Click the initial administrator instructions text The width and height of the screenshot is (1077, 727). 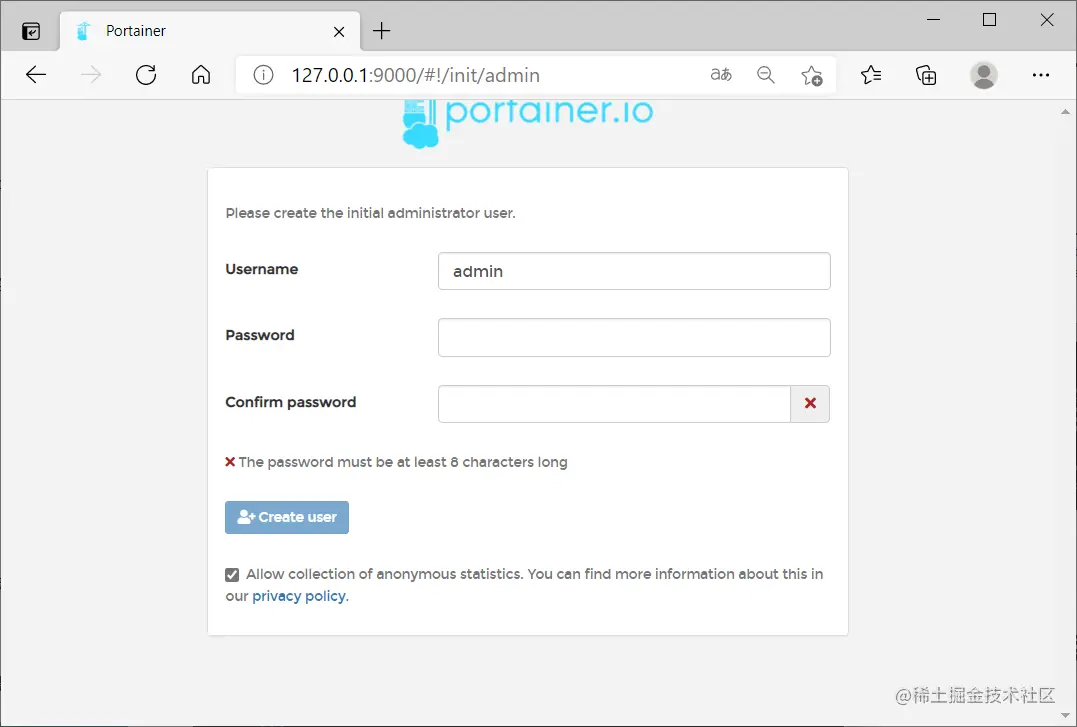370,213
